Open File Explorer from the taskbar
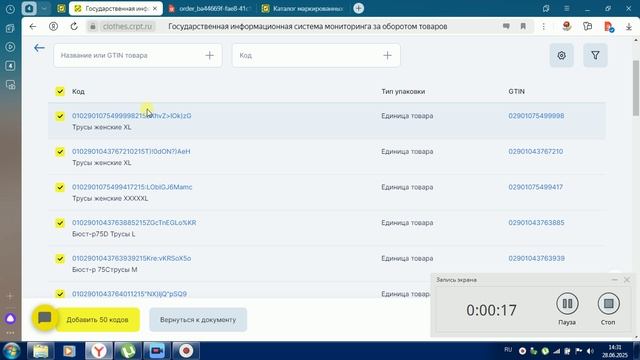 tap(40, 351)
